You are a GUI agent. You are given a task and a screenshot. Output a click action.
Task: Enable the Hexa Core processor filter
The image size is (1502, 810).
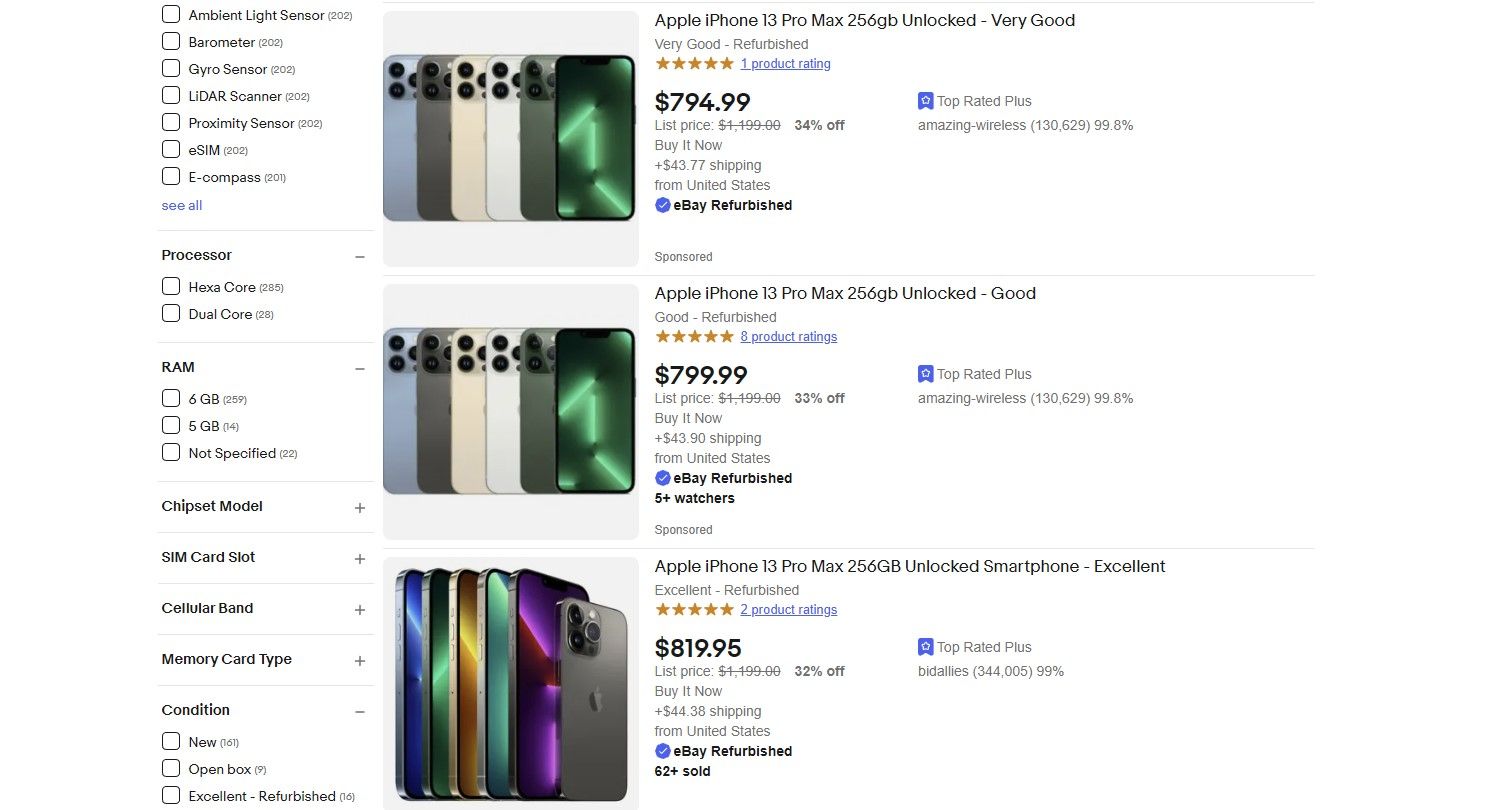tap(171, 286)
